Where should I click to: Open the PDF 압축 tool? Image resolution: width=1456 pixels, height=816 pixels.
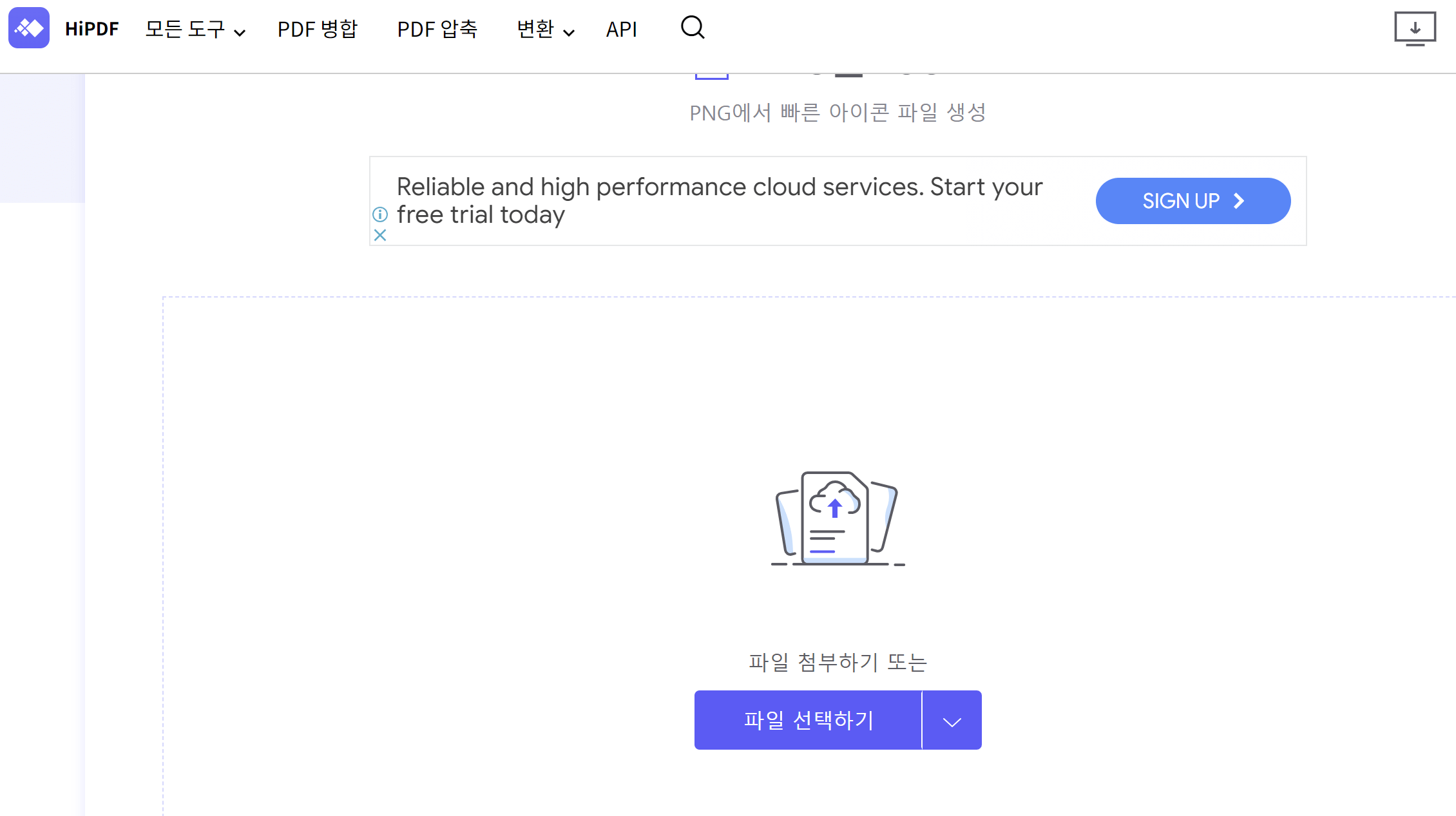pyautogui.click(x=437, y=29)
